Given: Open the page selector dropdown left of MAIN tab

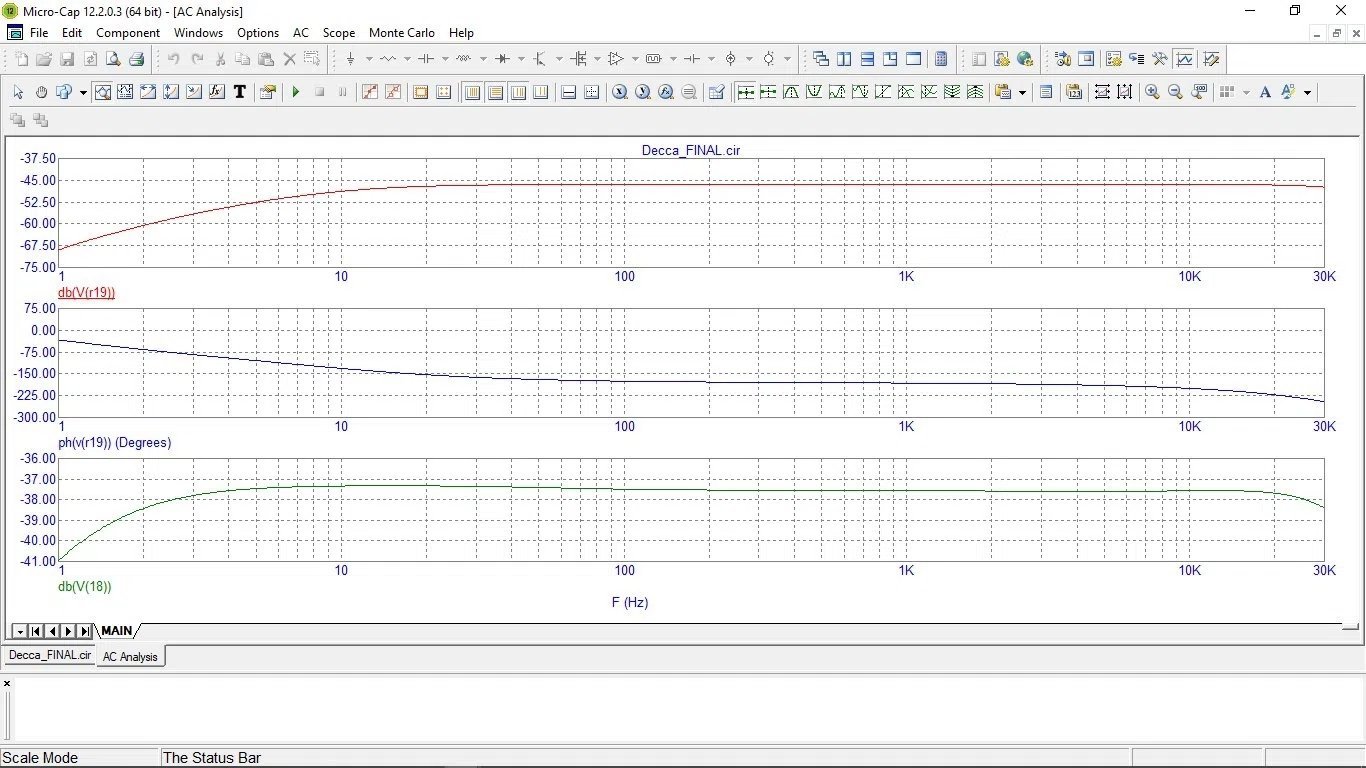Looking at the screenshot, I should pyautogui.click(x=19, y=631).
